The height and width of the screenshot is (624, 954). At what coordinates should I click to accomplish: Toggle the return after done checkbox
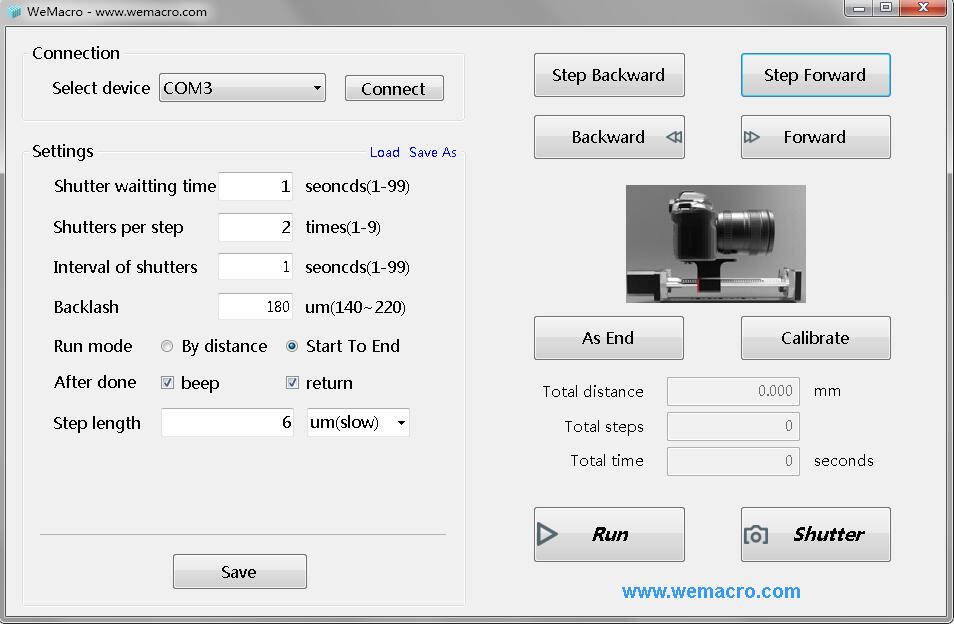(x=292, y=382)
